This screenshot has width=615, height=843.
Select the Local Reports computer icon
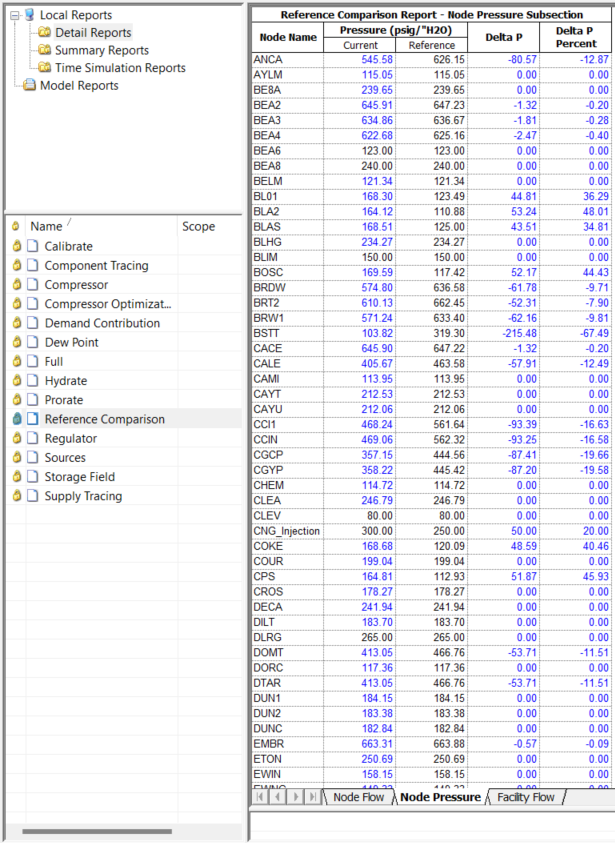[x=30, y=15]
